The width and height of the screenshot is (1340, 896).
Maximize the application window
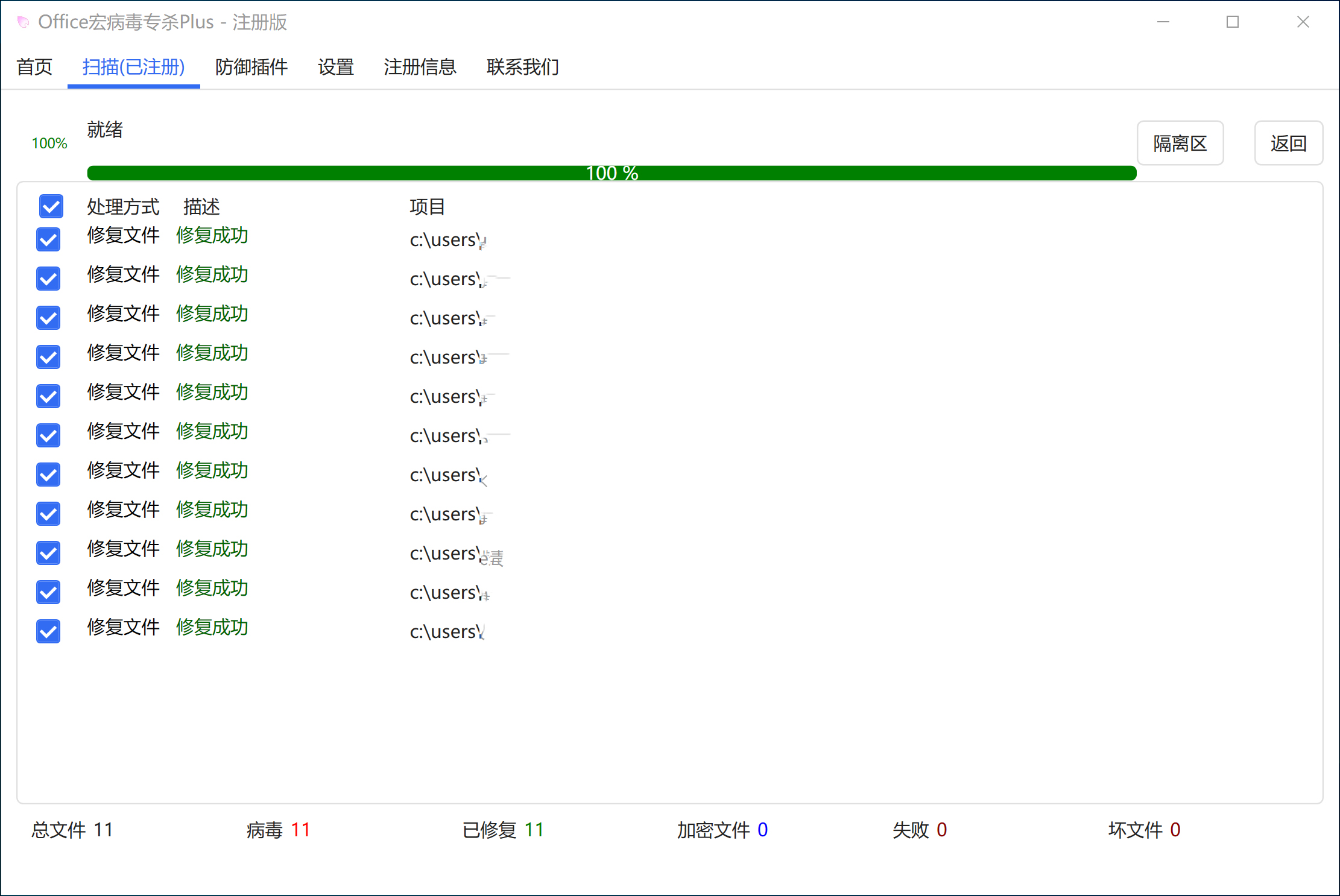[x=1233, y=22]
